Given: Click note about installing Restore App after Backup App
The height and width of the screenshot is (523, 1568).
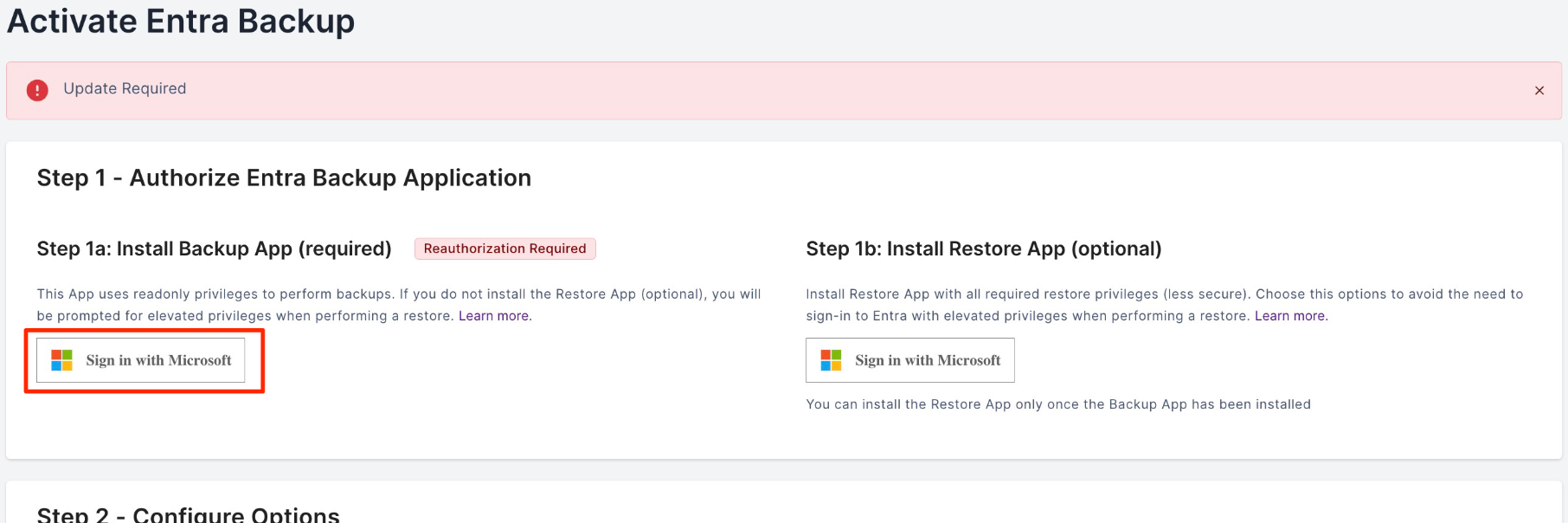Looking at the screenshot, I should pos(1058,404).
